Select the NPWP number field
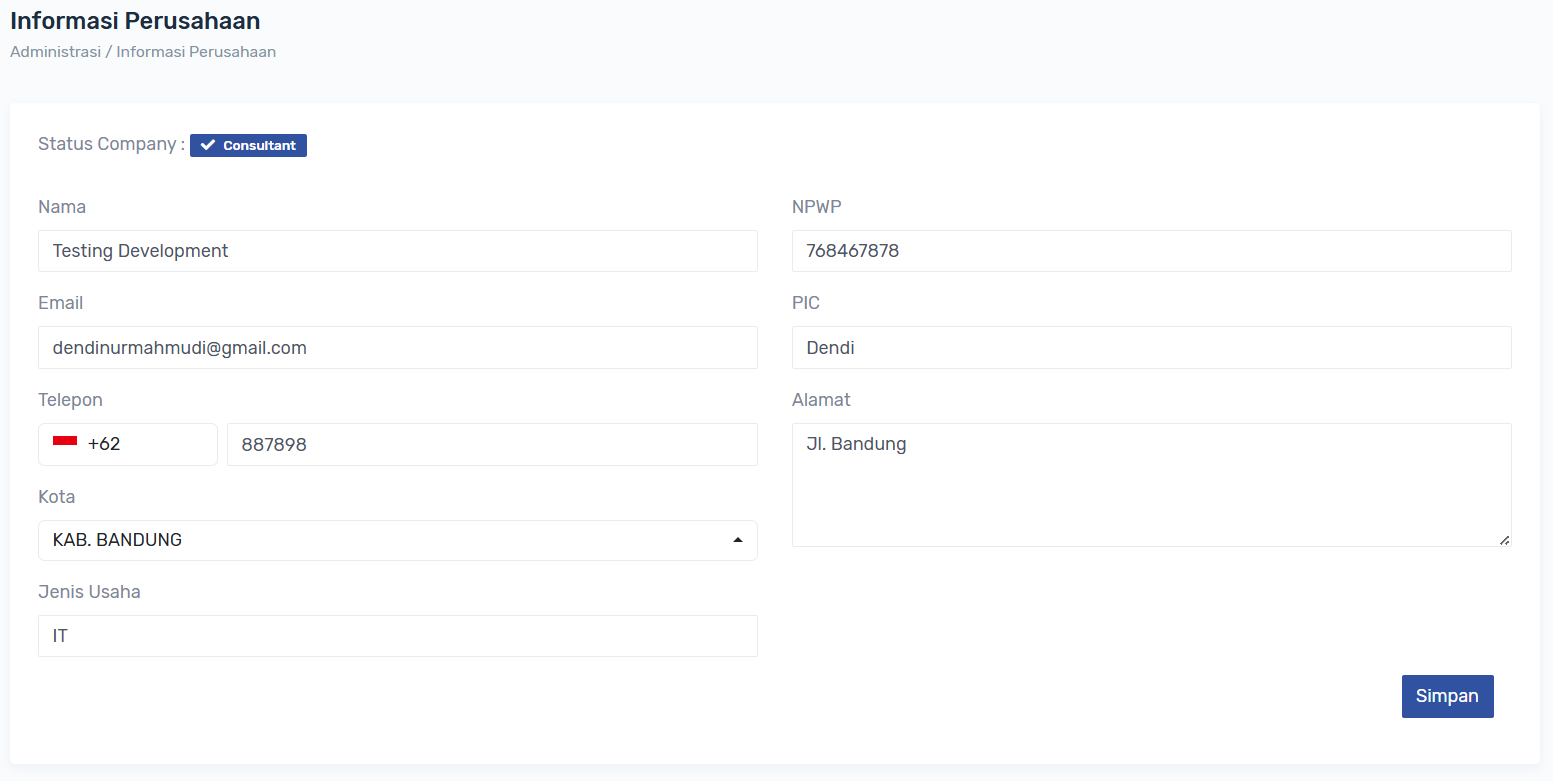 click(x=1151, y=251)
